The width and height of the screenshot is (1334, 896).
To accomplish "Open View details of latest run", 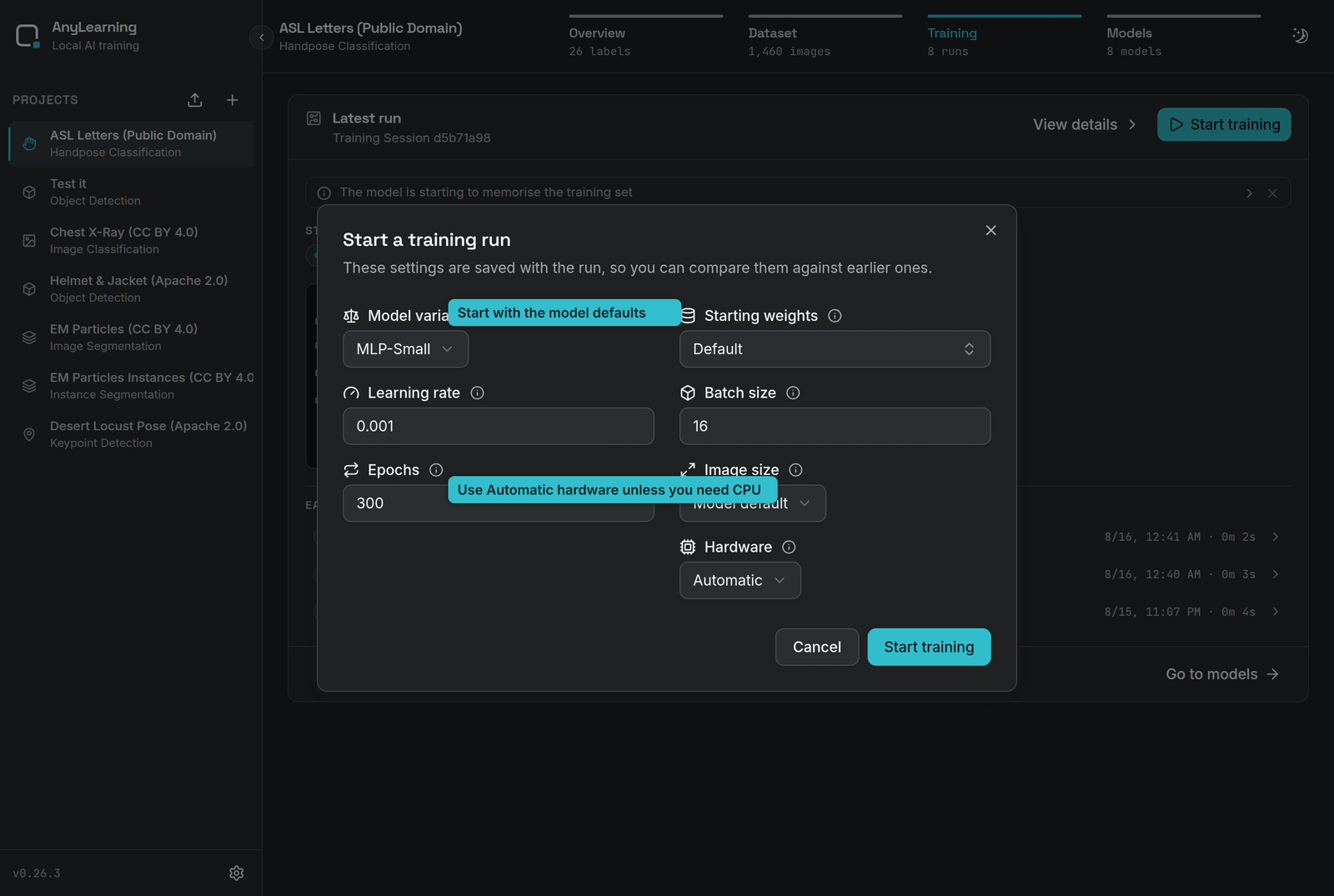I will point(1085,124).
